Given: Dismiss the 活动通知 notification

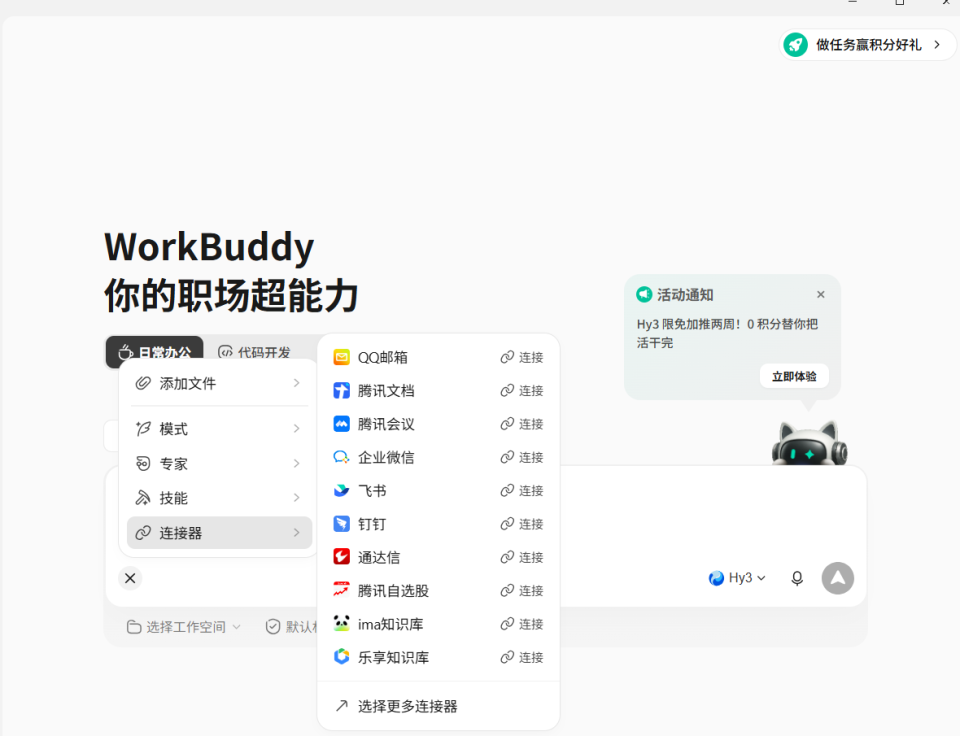Looking at the screenshot, I should [x=820, y=295].
